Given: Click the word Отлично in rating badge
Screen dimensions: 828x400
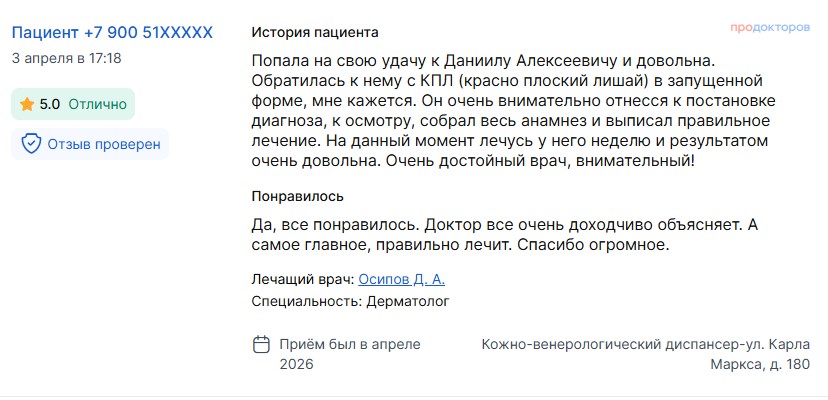Looking at the screenshot, I should (x=97, y=104).
